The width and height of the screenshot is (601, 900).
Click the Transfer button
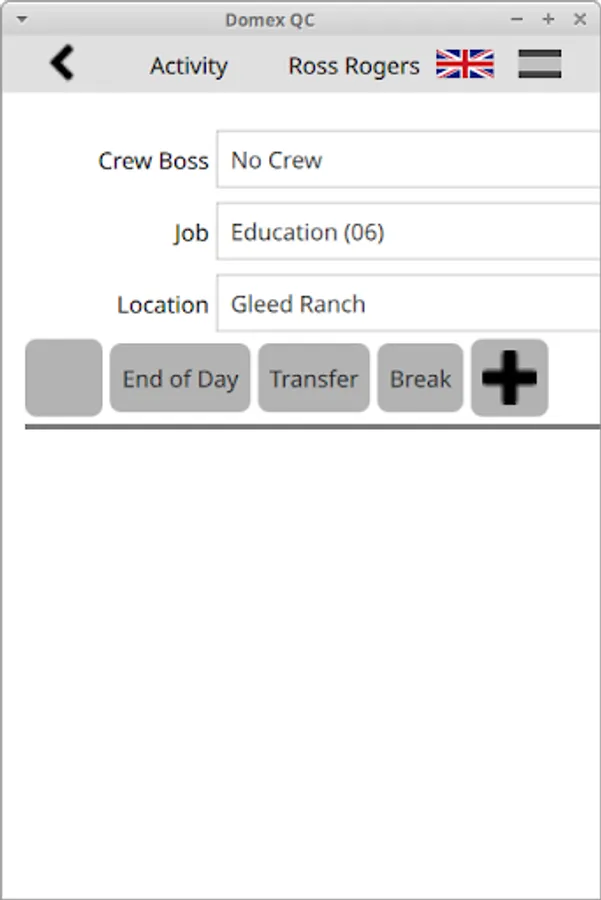pyautogui.click(x=313, y=378)
